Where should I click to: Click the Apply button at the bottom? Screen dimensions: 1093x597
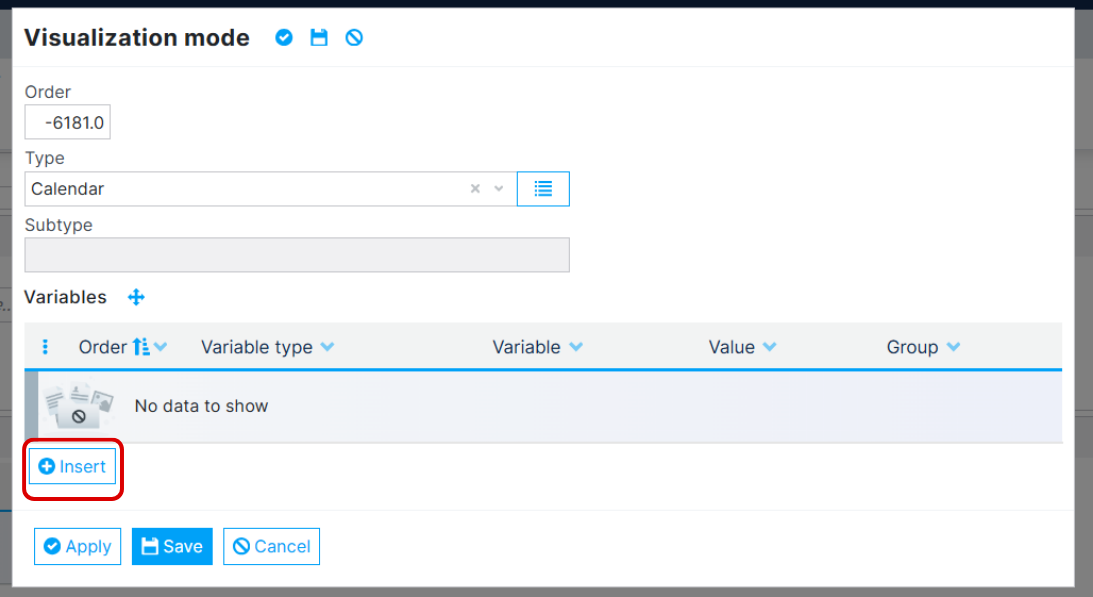(77, 546)
